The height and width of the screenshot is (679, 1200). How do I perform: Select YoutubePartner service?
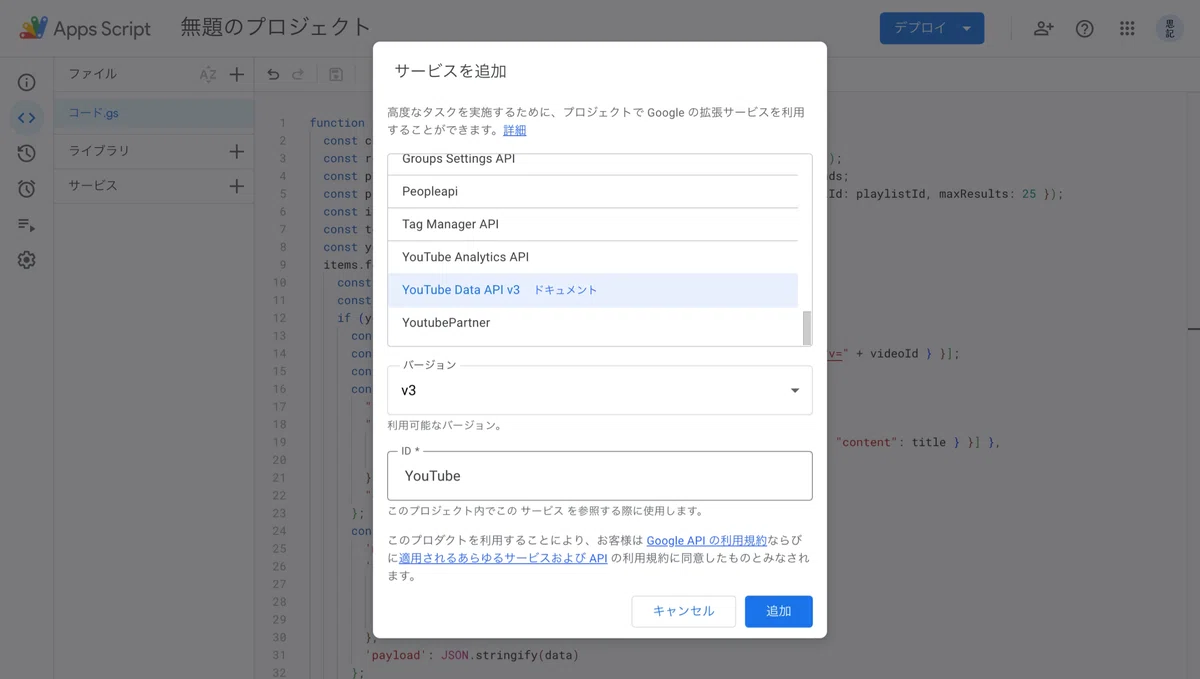coord(593,323)
